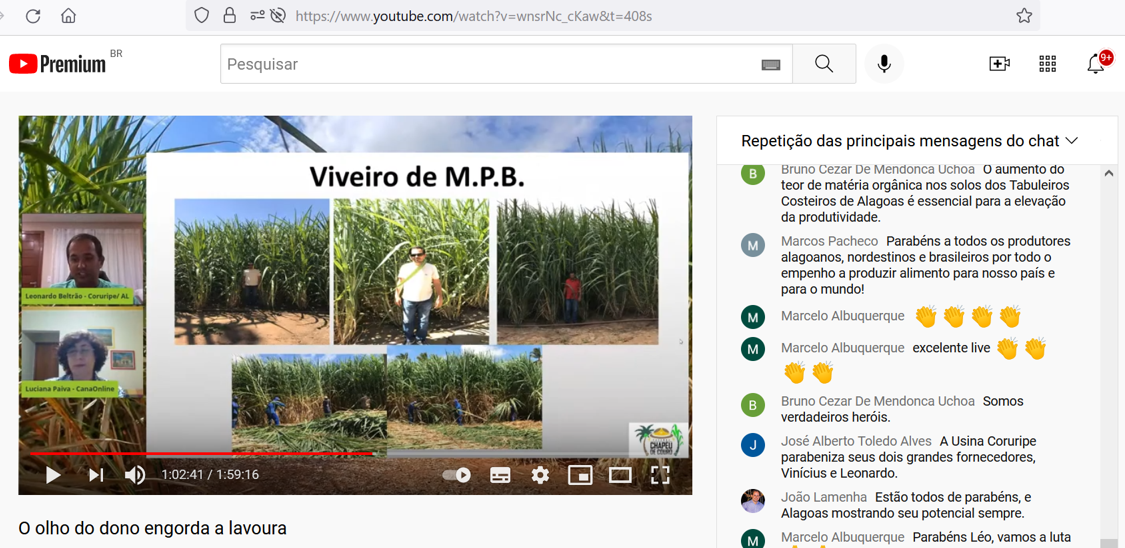Open the on-screen keyboard in search
Screen dimensions: 1125x548
771,65
